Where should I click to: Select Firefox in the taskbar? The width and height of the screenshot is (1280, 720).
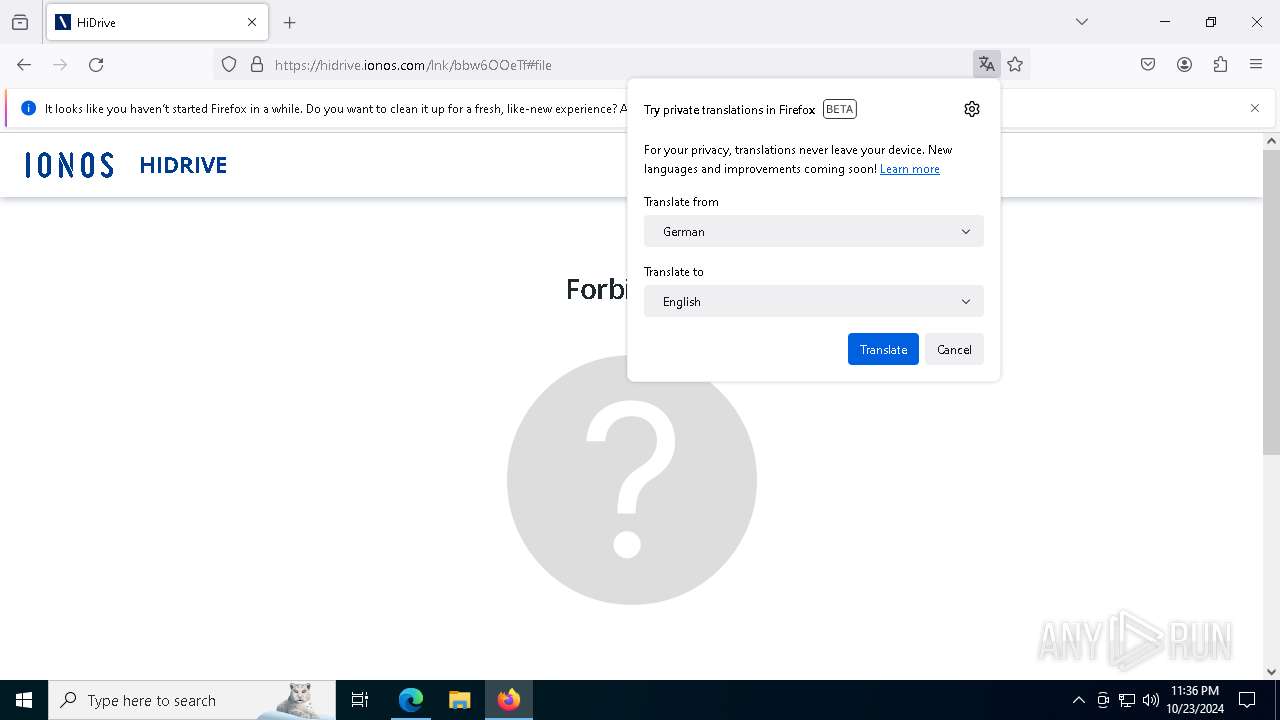(509, 700)
